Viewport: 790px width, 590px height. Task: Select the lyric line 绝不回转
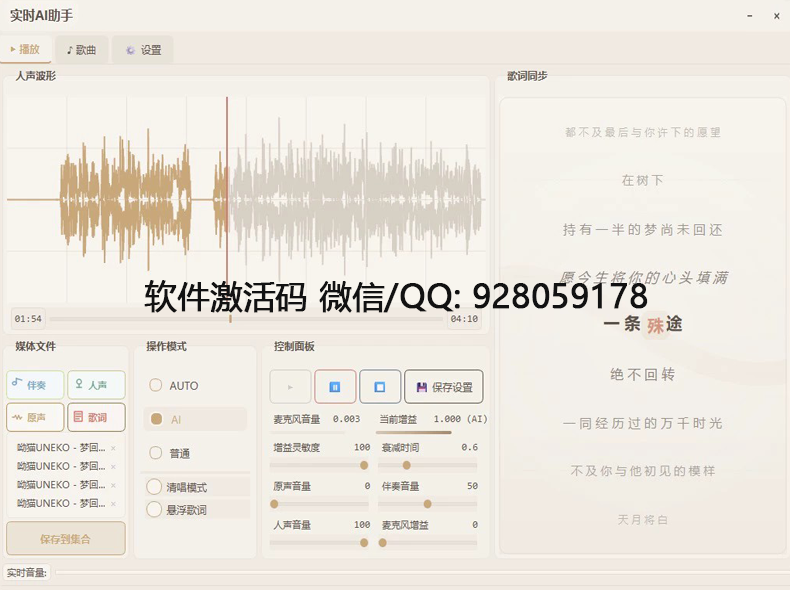pyautogui.click(x=642, y=374)
